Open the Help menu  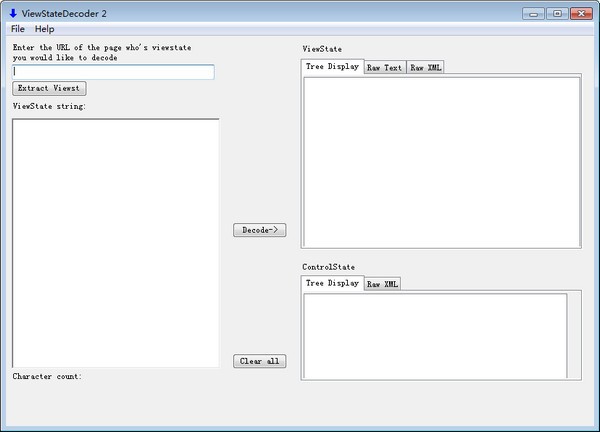coord(45,29)
